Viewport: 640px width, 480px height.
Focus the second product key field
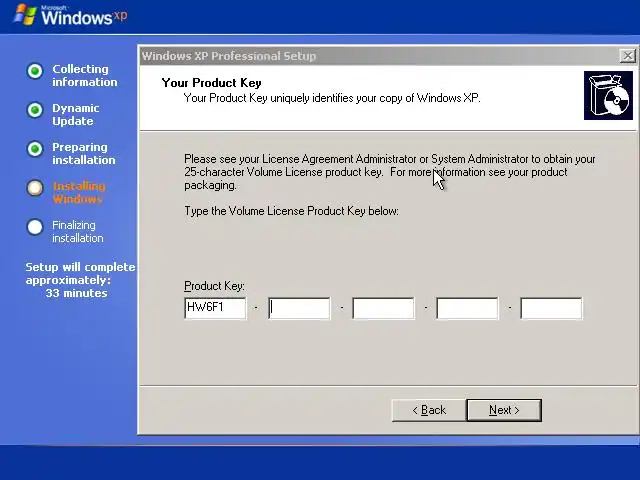(299, 308)
